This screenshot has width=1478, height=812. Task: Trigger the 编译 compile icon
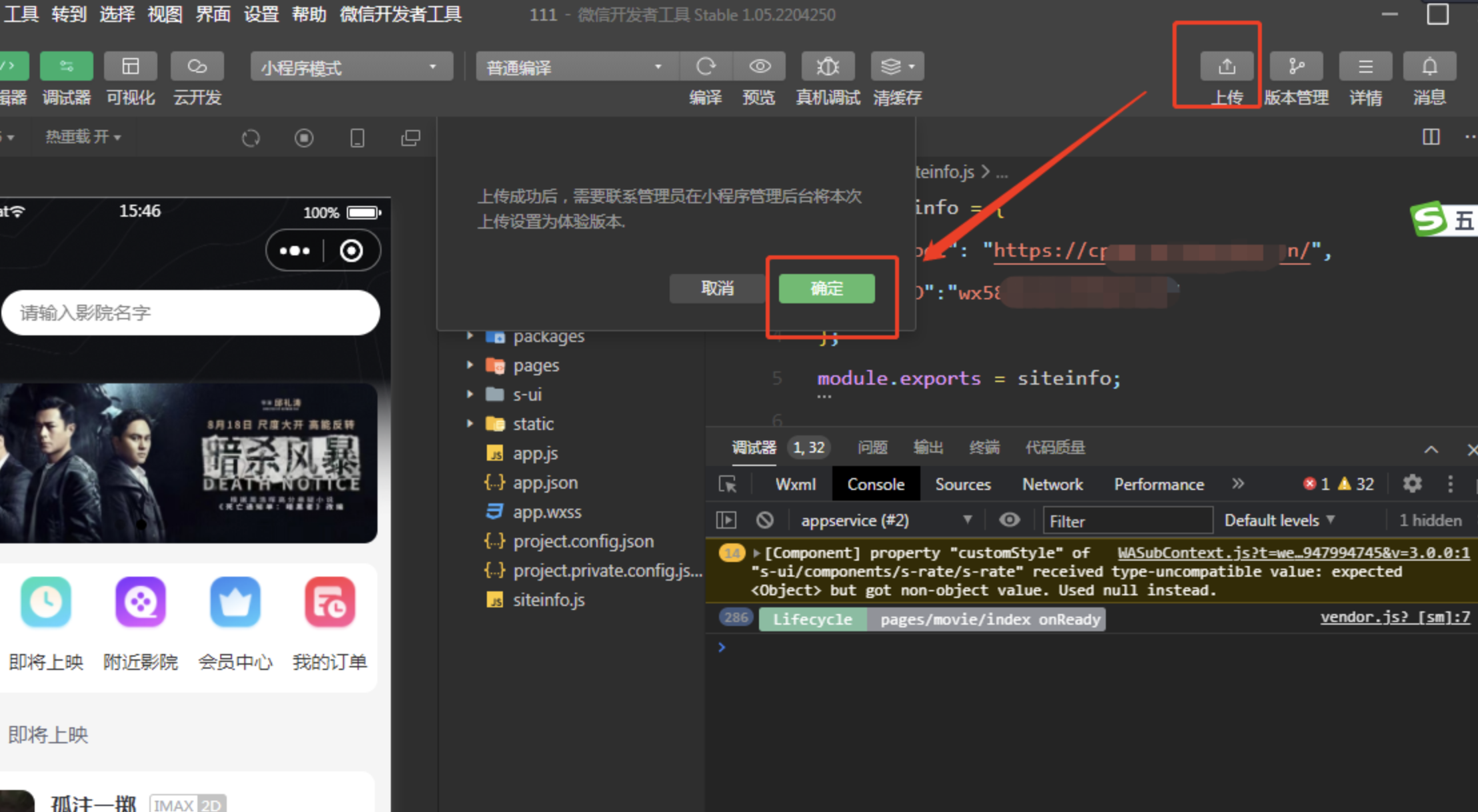706,66
